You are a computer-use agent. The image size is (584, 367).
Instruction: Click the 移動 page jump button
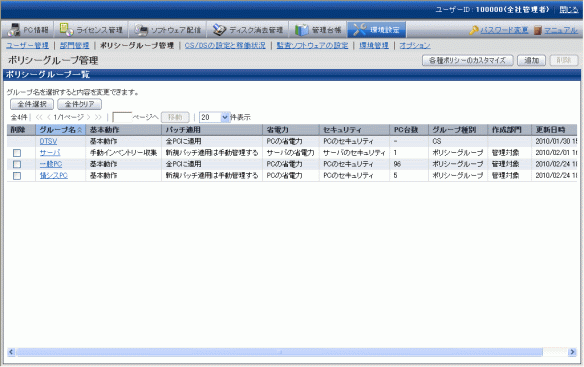point(175,117)
